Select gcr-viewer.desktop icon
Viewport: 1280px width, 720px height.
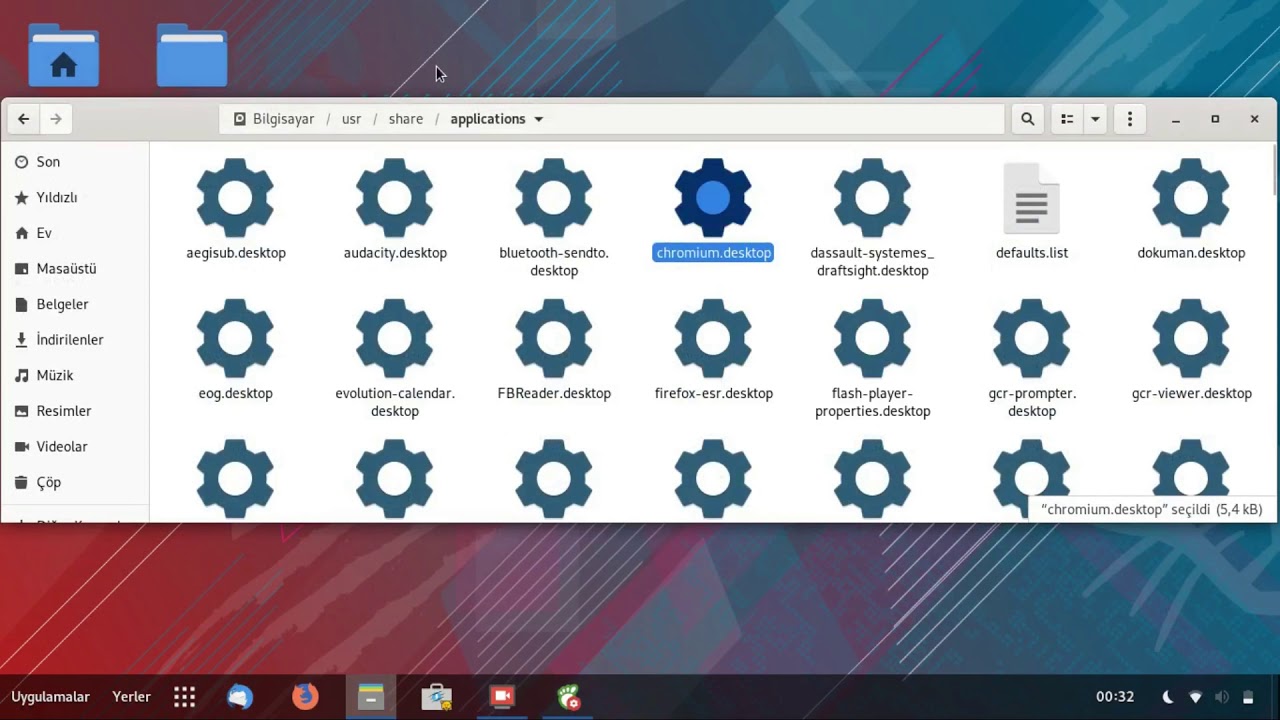1191,338
